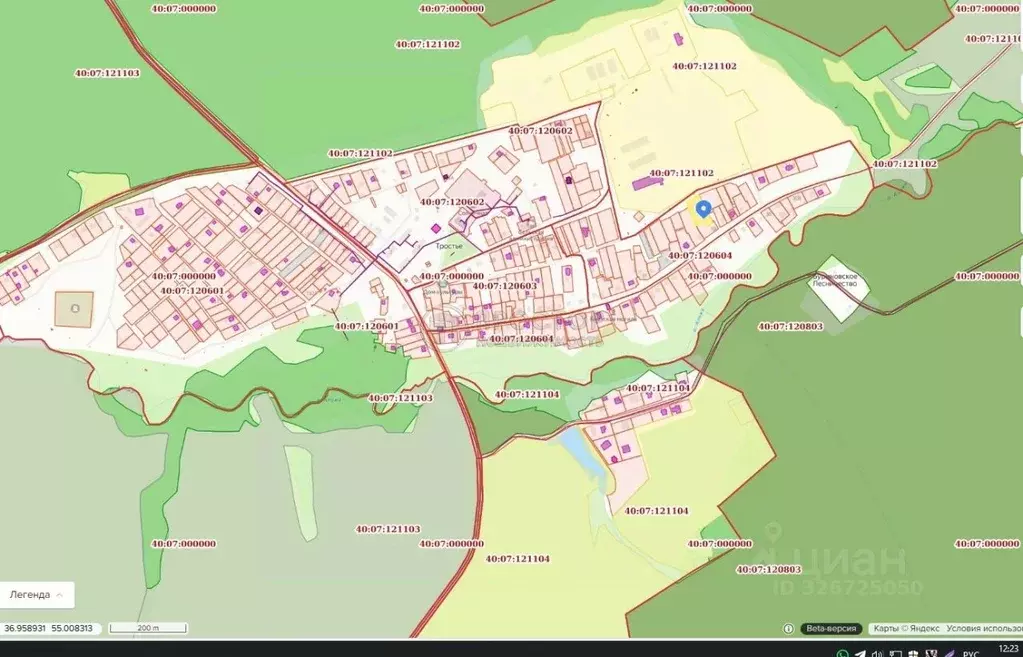Viewport: 1023px width, 657px height.
Task: Open the Условия использования link
Action: pyautogui.click(x=984, y=628)
